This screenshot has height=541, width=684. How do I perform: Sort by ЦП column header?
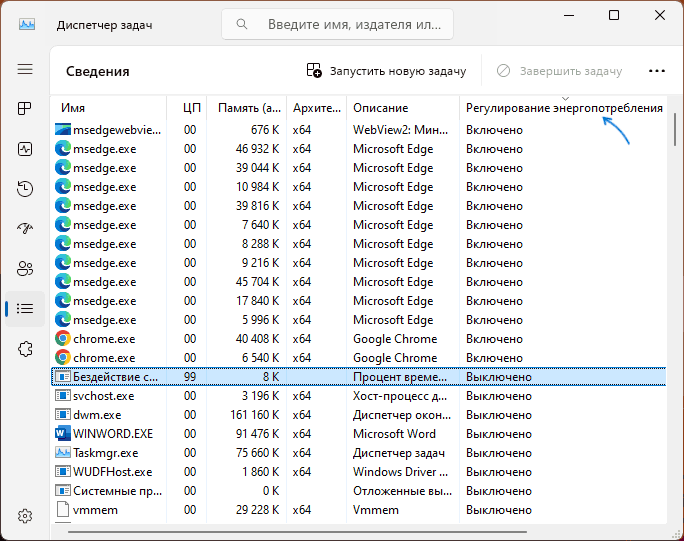(x=187, y=108)
